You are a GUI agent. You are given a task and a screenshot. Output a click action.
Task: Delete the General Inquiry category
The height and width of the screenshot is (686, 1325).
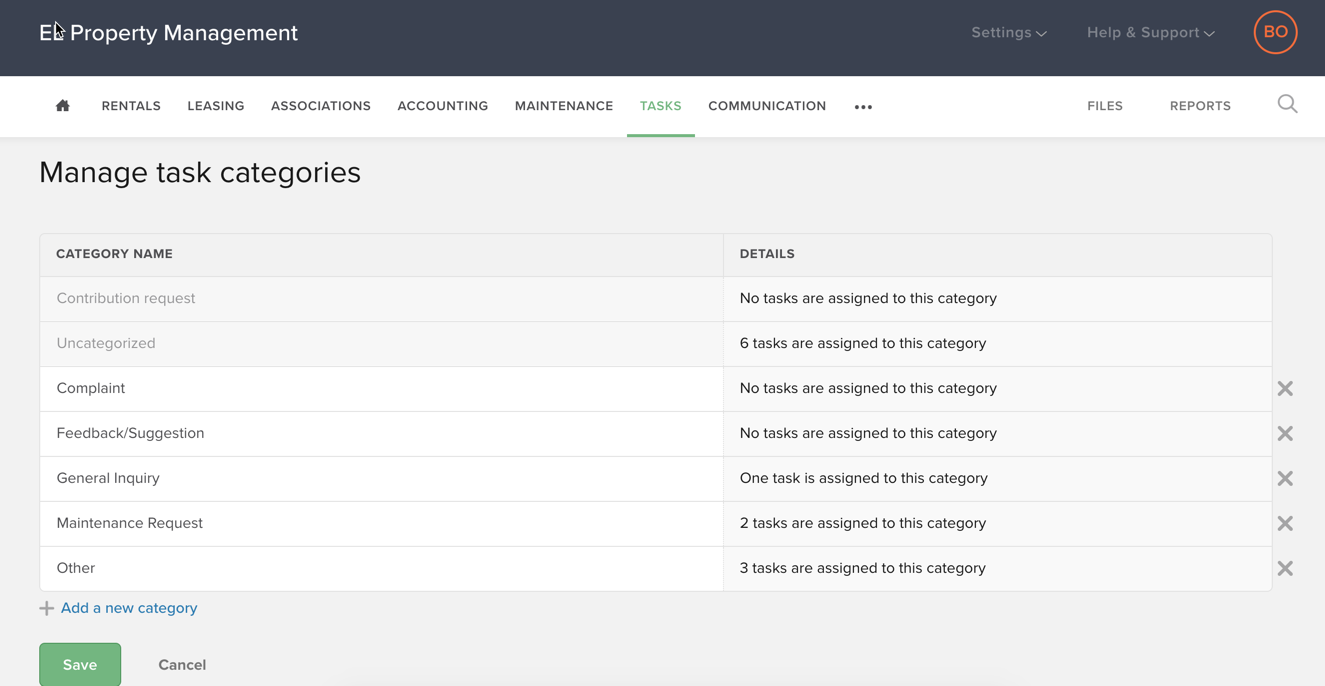(x=1285, y=478)
